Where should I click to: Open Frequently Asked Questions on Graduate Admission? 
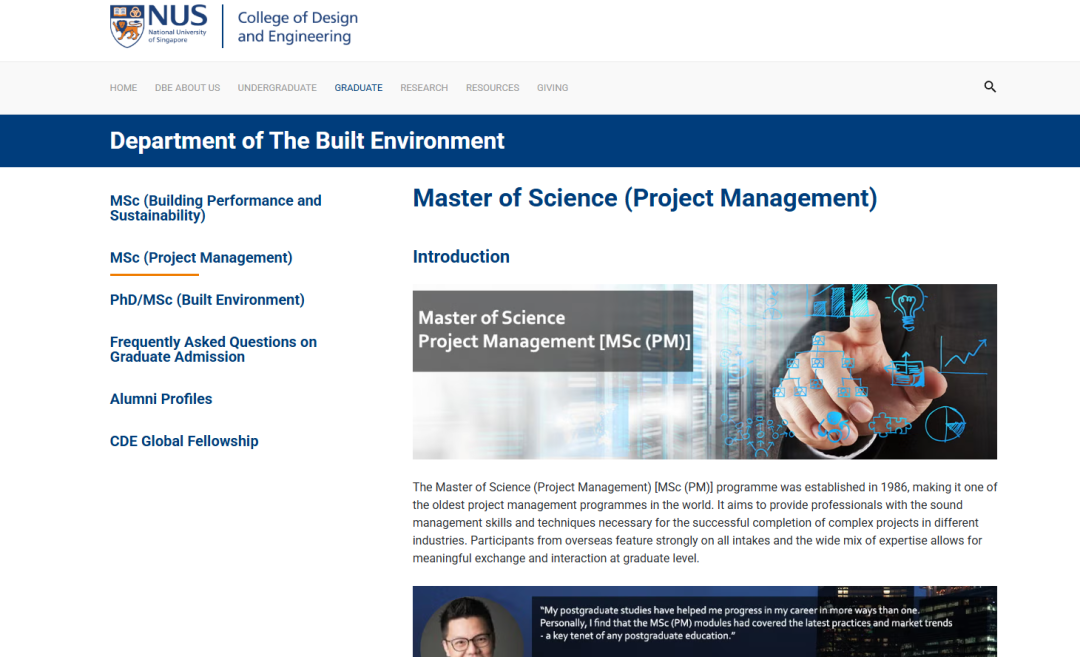[x=213, y=349]
